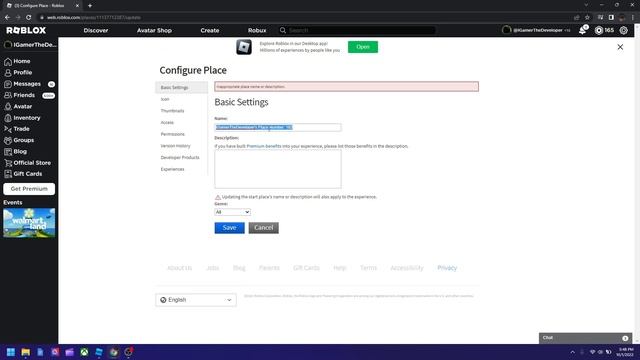Select the Permissions settings tab
Image resolution: width=640 pixels, height=360 pixels.
[173, 134]
